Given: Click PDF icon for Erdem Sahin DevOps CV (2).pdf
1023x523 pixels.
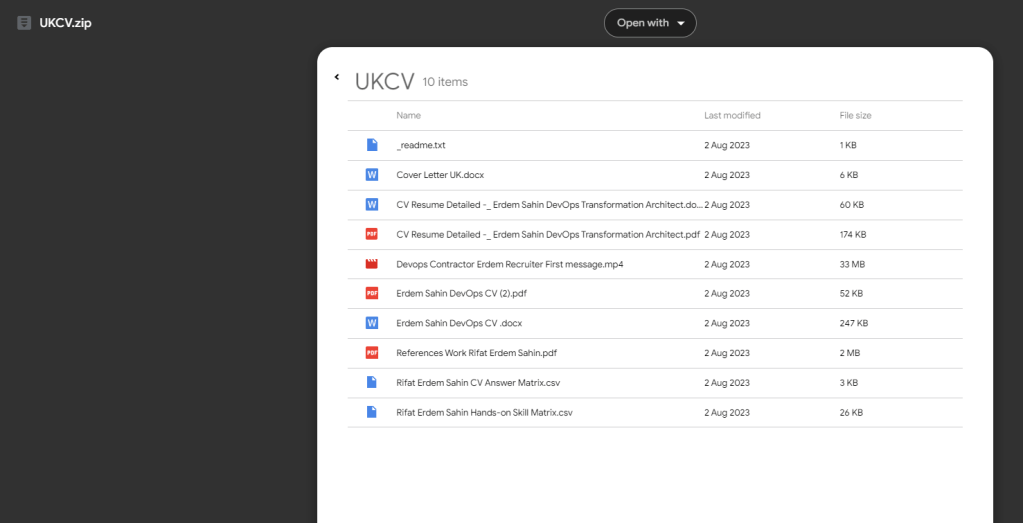Looking at the screenshot, I should pos(372,293).
